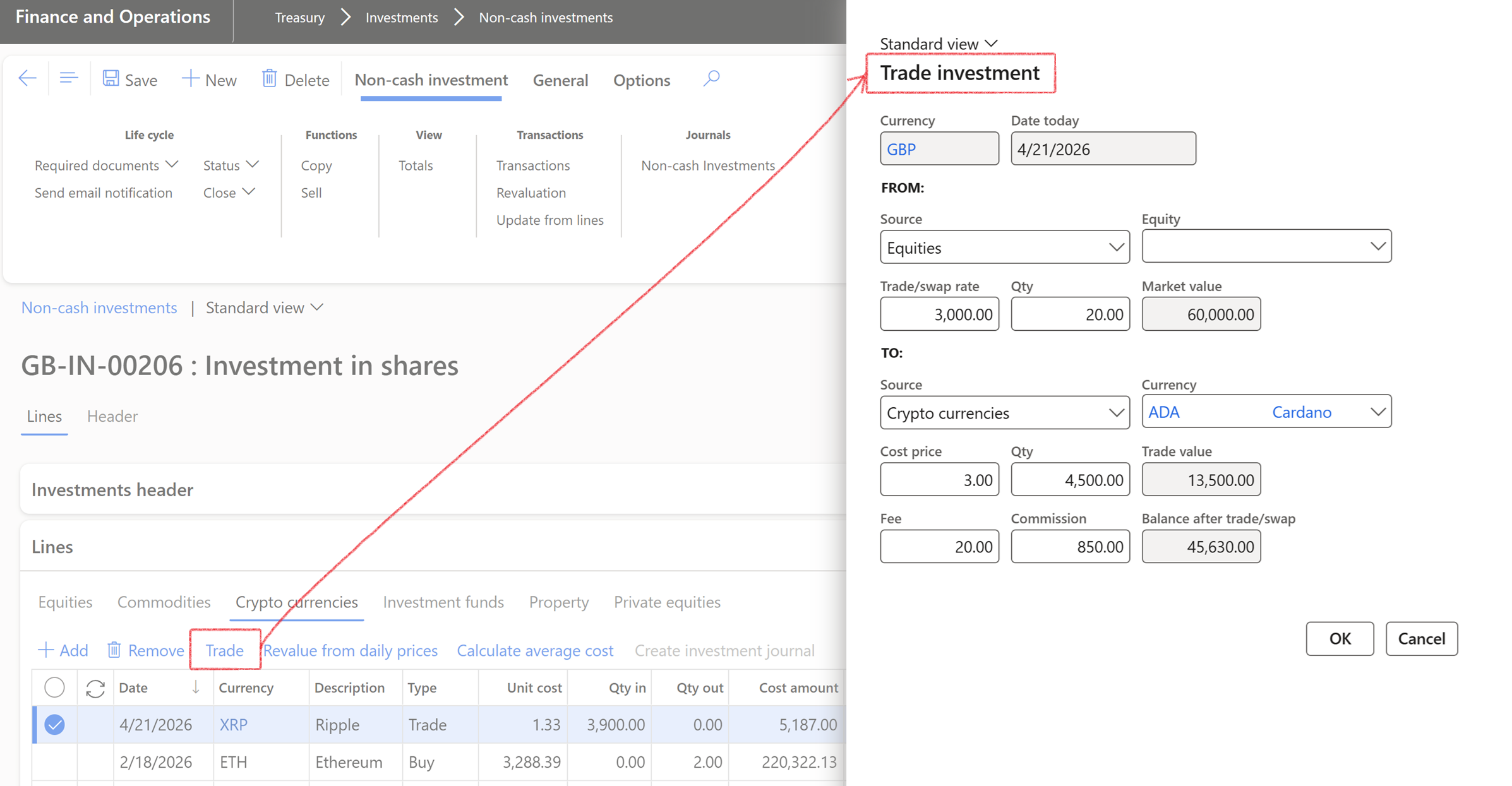1512x786 pixels.
Task: Click the Save disk icon
Action: pyautogui.click(x=111, y=79)
